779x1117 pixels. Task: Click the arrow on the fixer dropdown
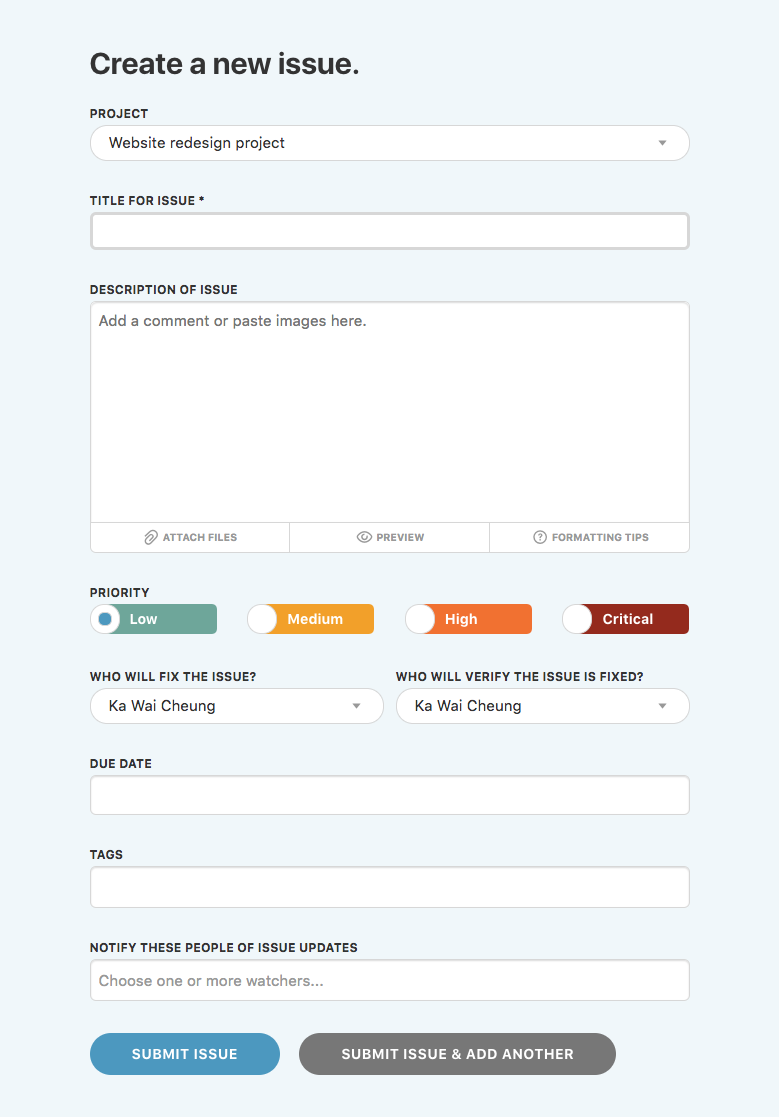(356, 706)
